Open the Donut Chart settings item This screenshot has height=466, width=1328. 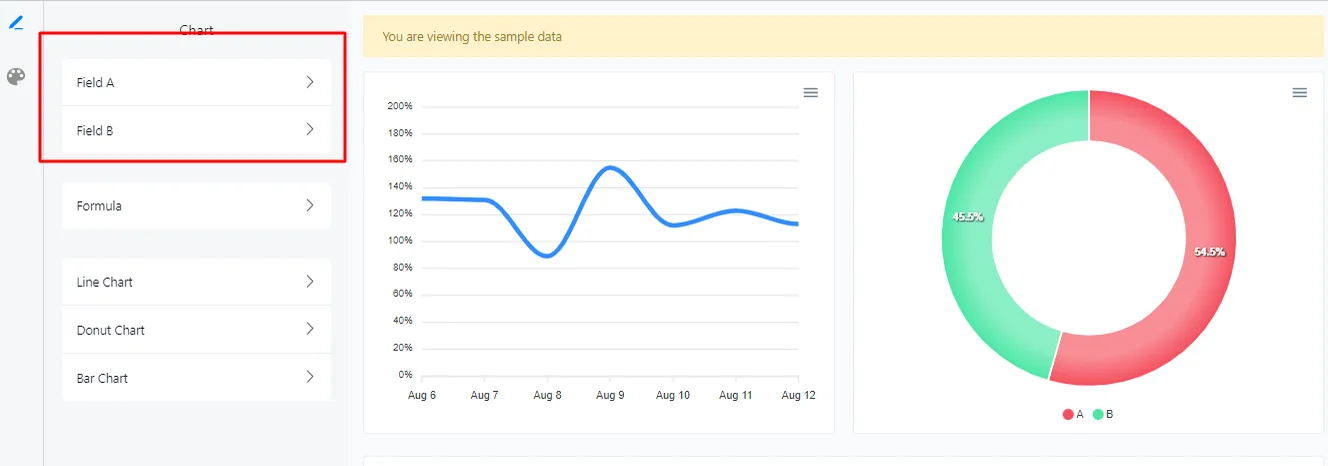point(196,330)
